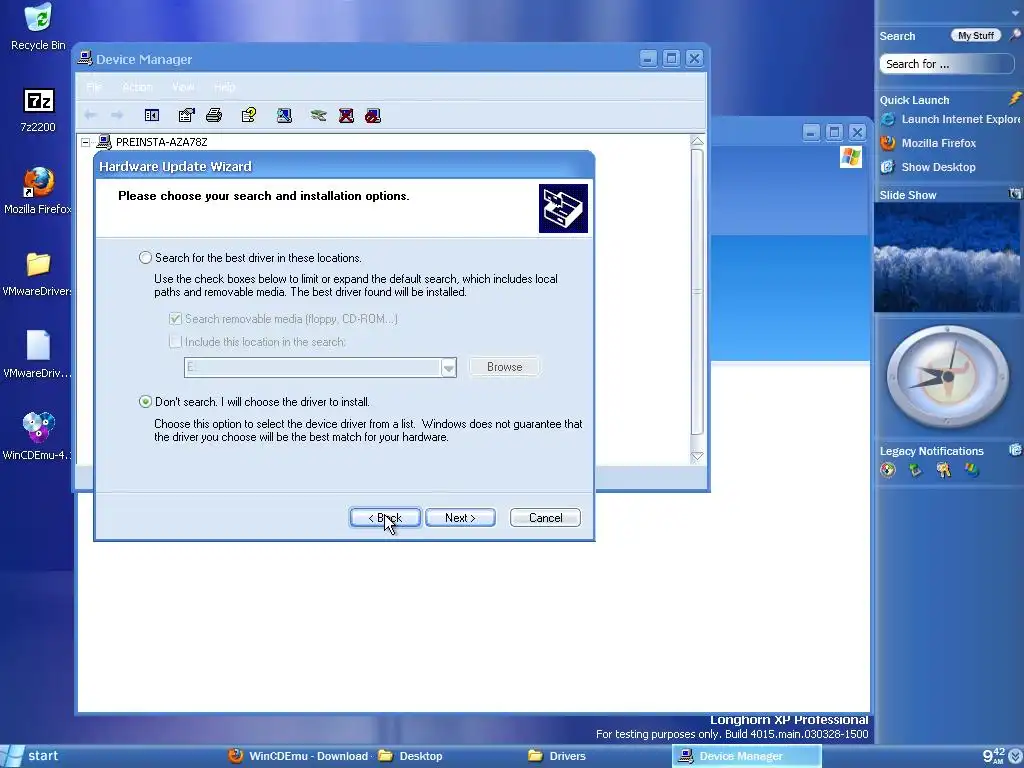Select 'Search for the best driver' radio option
This screenshot has height=768, width=1024.
click(145, 258)
